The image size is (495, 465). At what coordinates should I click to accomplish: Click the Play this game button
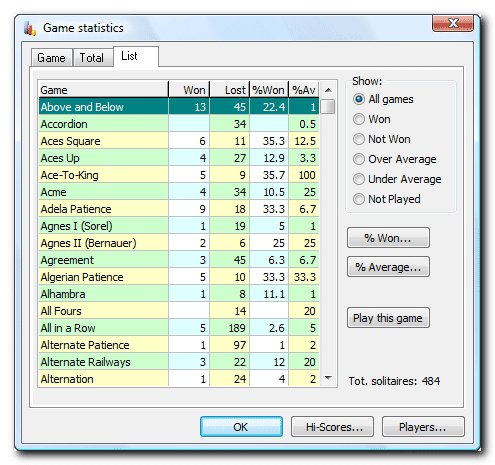[x=388, y=318]
